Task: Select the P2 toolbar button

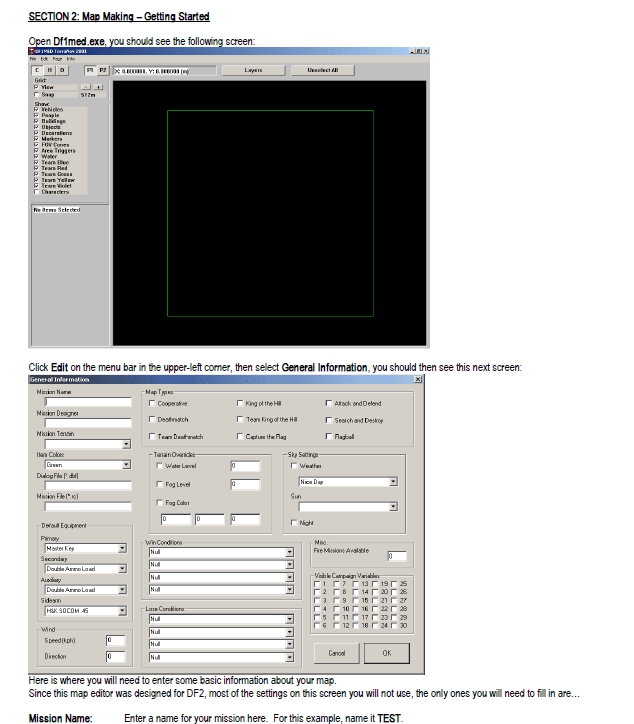Action: (103, 70)
